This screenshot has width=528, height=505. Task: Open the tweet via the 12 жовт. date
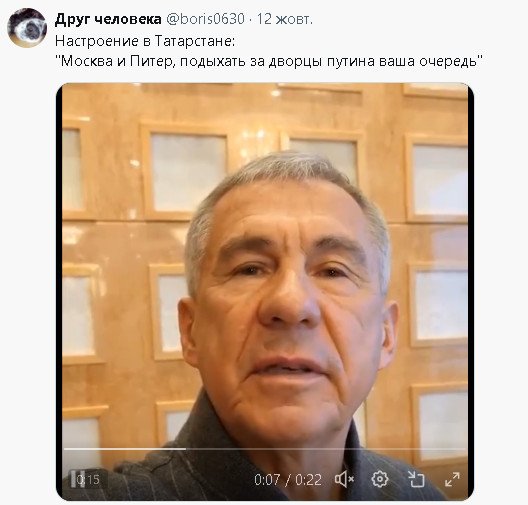pyautogui.click(x=285, y=19)
